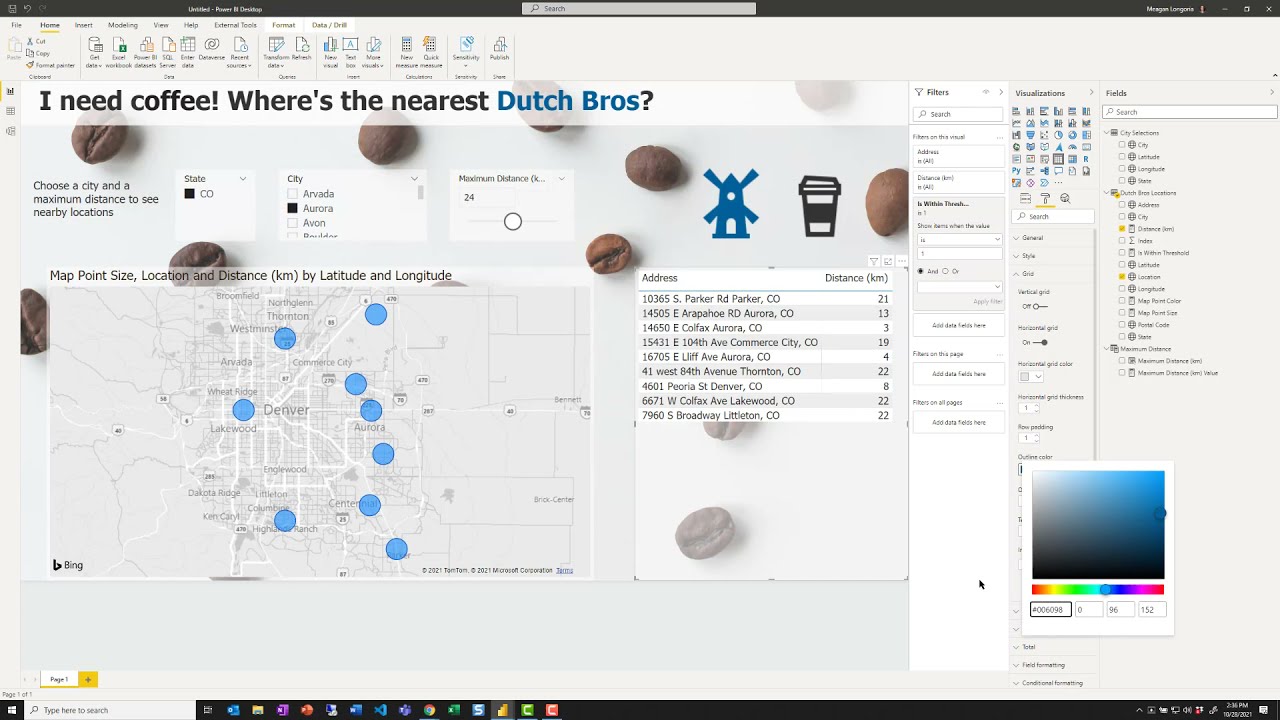Open the Modeling ribbon tab

123,25
